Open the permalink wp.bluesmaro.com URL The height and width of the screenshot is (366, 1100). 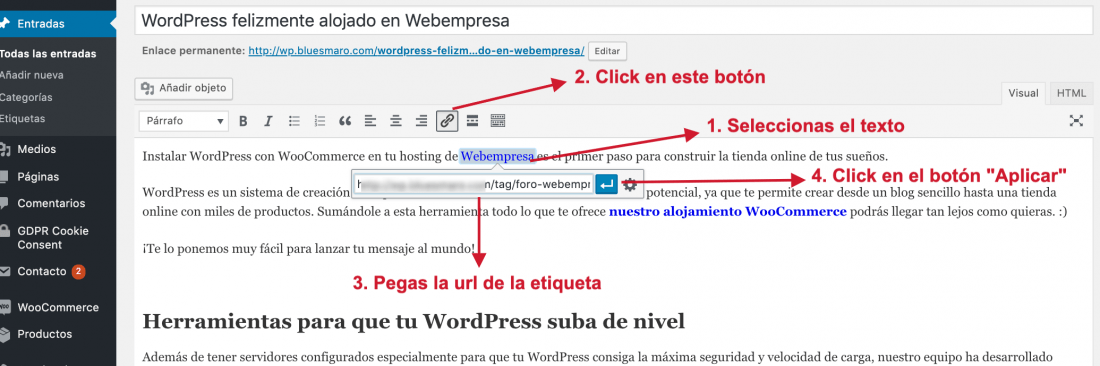point(417,51)
